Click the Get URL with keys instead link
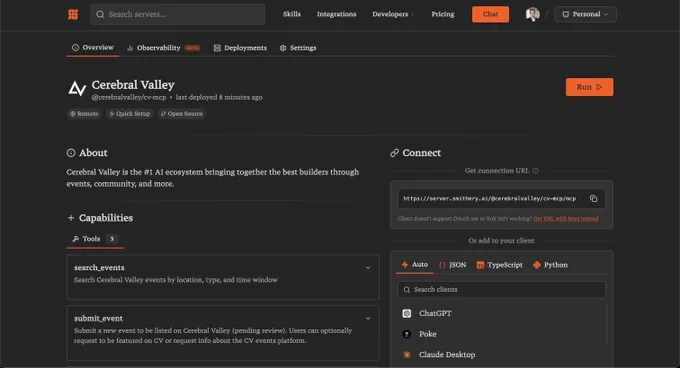Viewport: 680px width, 368px height. tap(566, 219)
